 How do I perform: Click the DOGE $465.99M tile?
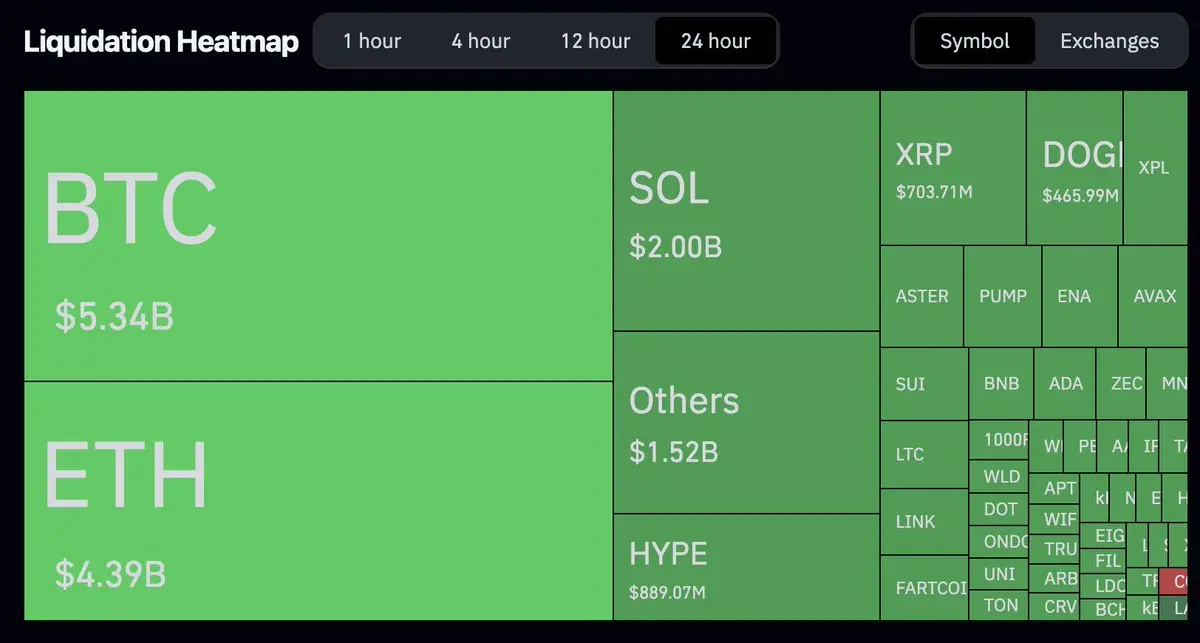(x=1074, y=168)
